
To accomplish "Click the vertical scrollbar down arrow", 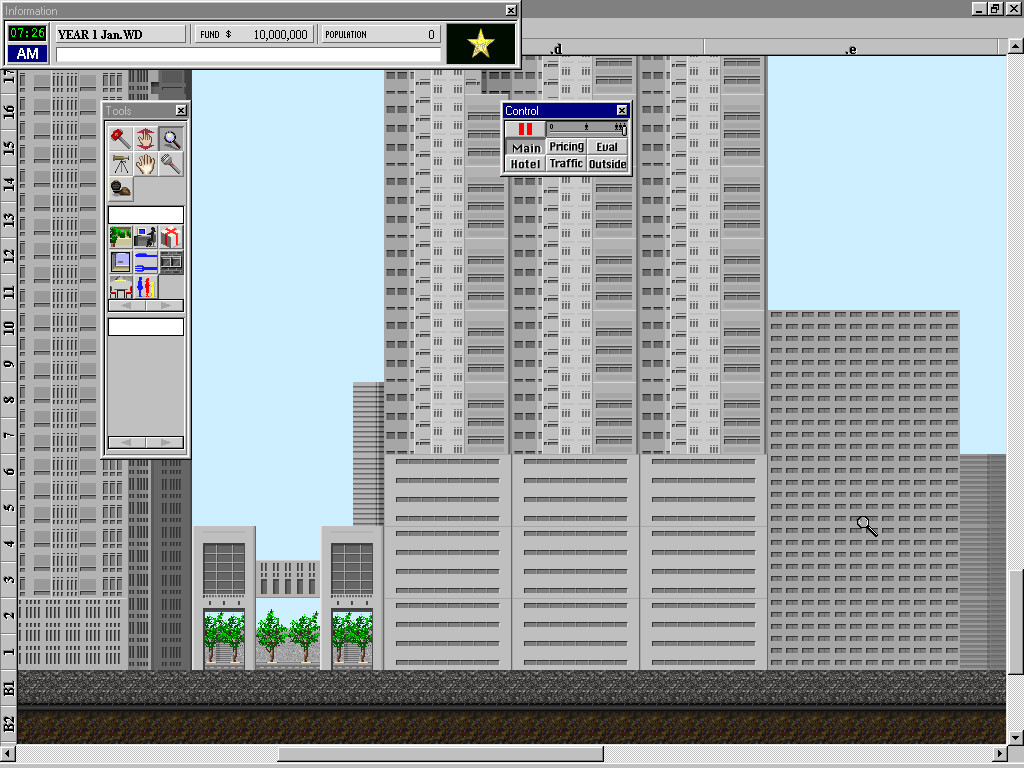I will coord(1016,738).
